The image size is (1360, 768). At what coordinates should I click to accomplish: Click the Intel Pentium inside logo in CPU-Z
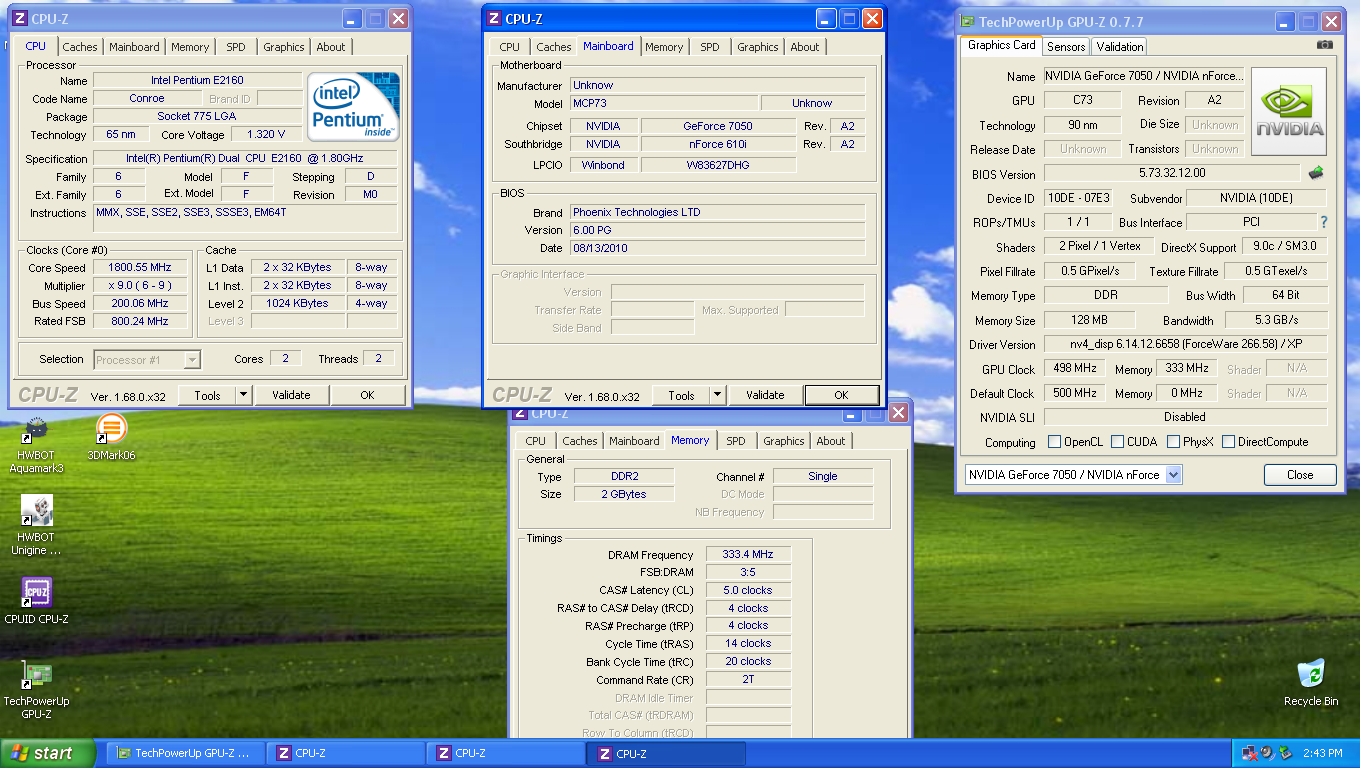(354, 106)
